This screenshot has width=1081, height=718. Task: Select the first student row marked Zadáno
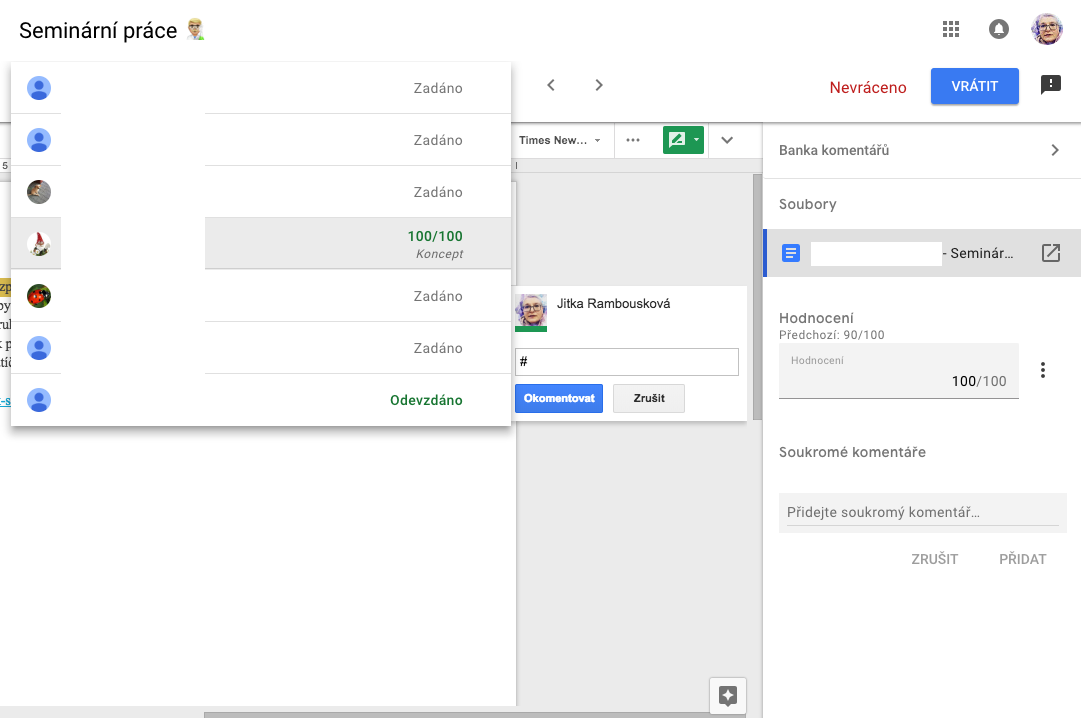click(261, 88)
